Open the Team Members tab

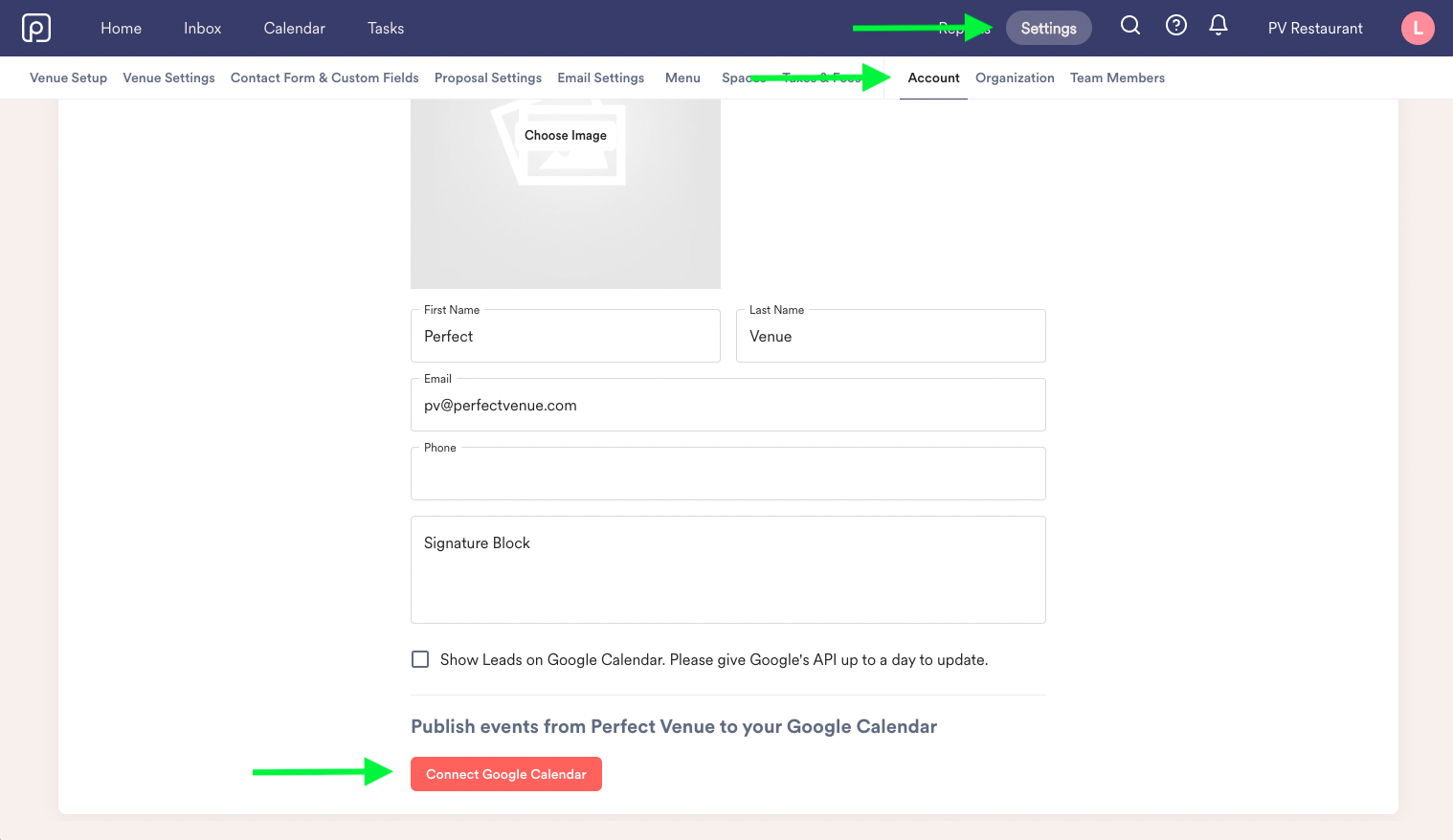click(1117, 77)
